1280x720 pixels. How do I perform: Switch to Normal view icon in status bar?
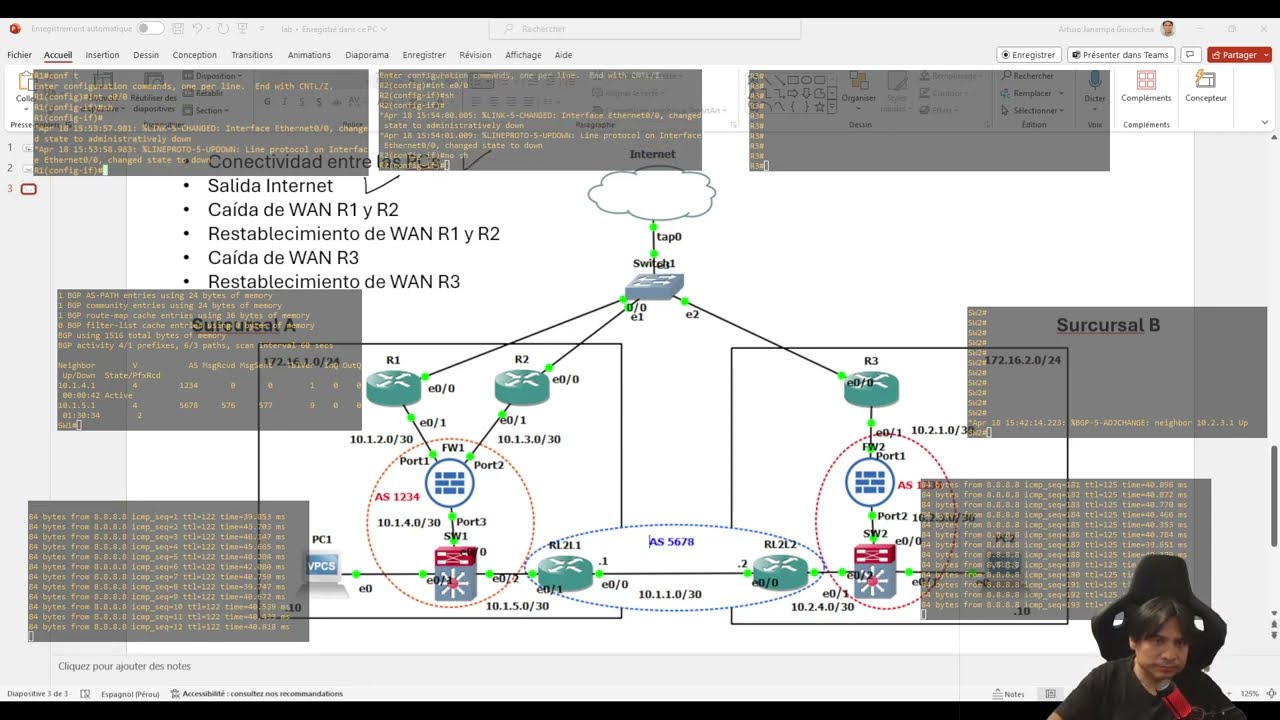point(1050,694)
